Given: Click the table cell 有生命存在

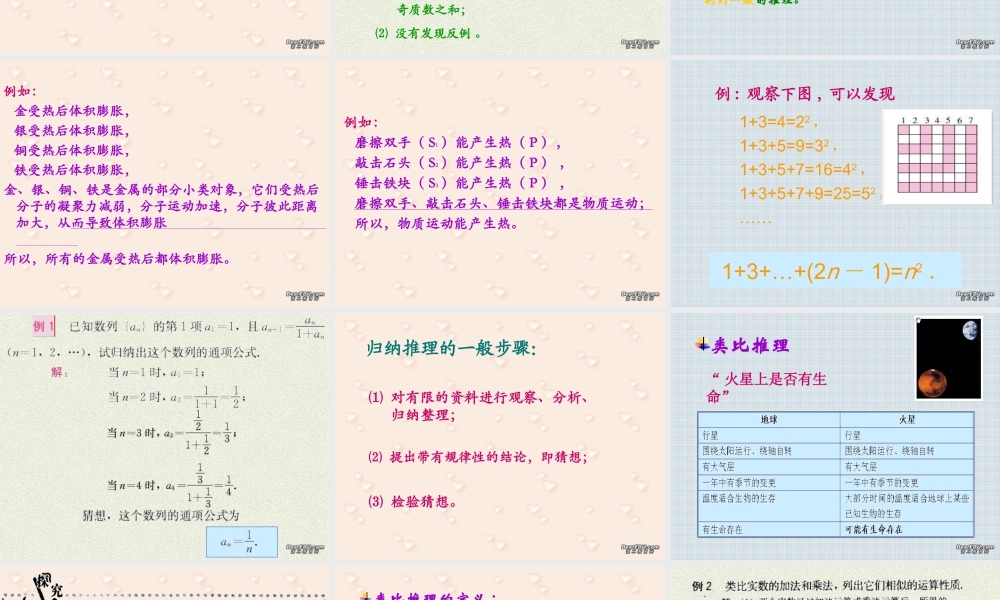Looking at the screenshot, I should point(769,529).
